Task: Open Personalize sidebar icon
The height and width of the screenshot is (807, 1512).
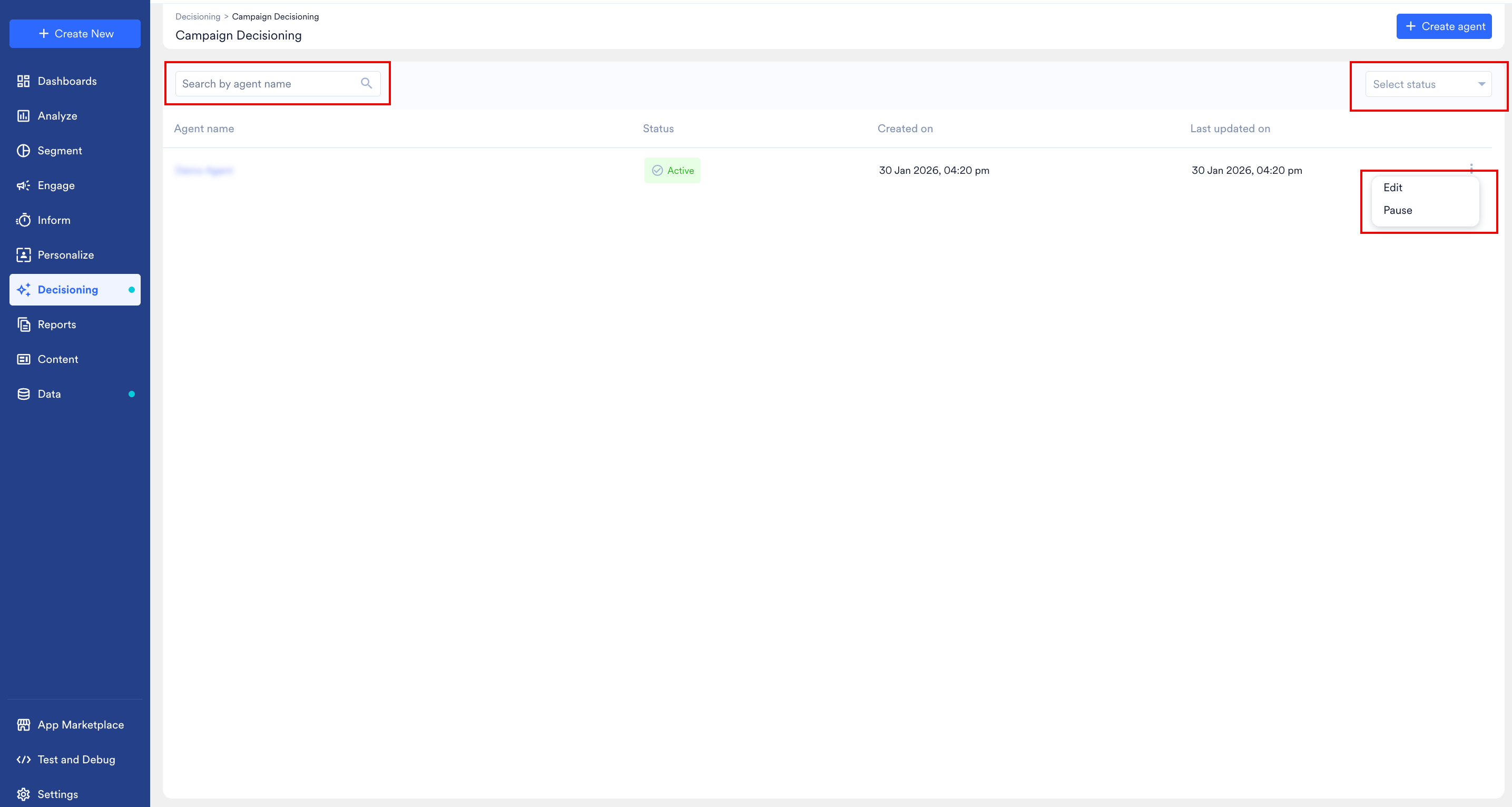Action: (x=24, y=255)
